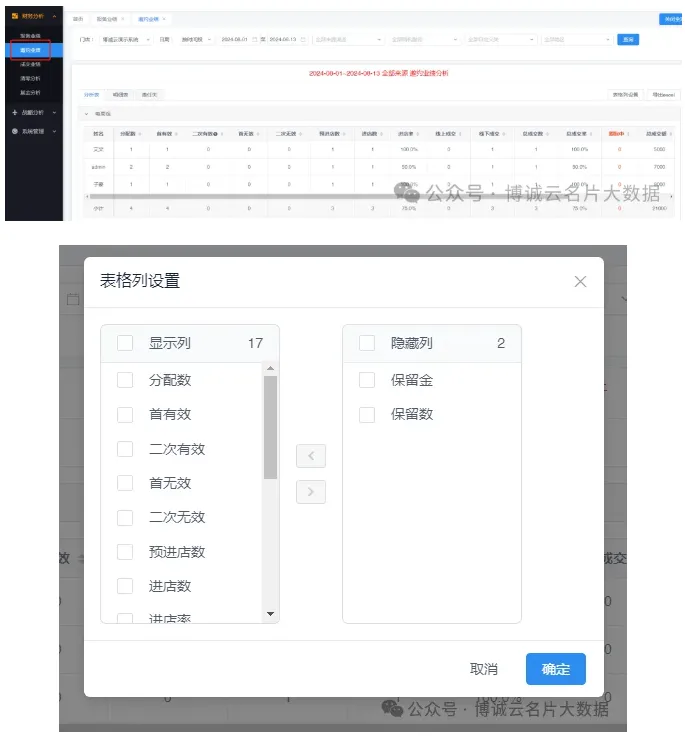Close the 邀约业绩 page tab
Image resolution: width=685 pixels, height=736 pixels.
(x=165, y=19)
